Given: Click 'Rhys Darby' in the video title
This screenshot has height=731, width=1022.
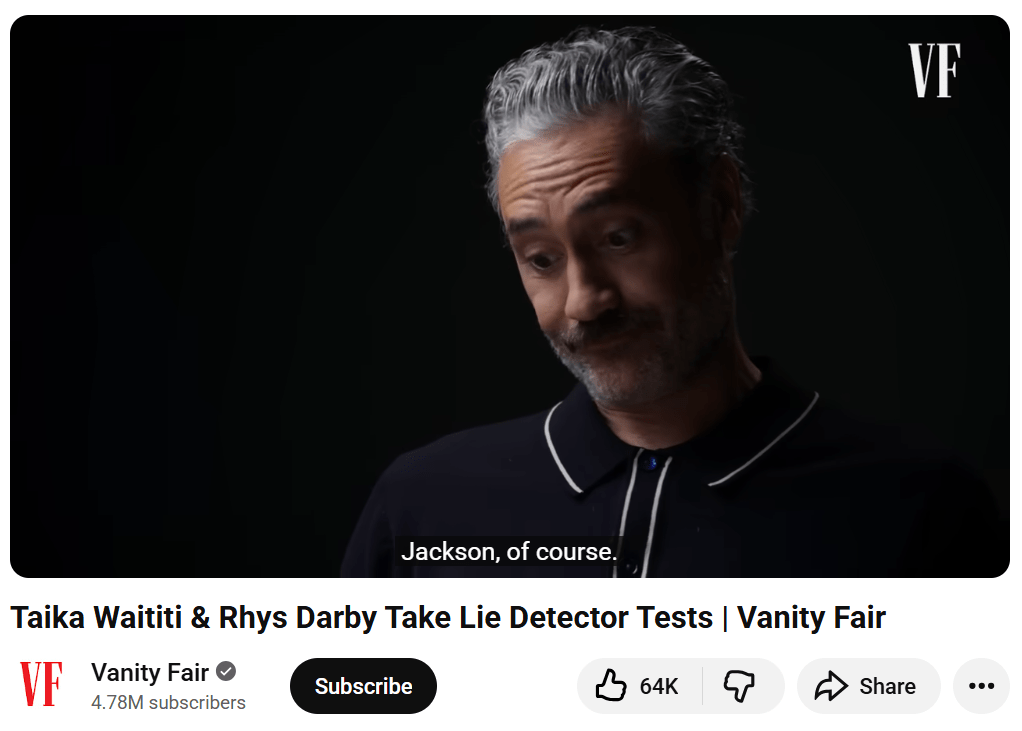Looking at the screenshot, I should click(298, 618).
